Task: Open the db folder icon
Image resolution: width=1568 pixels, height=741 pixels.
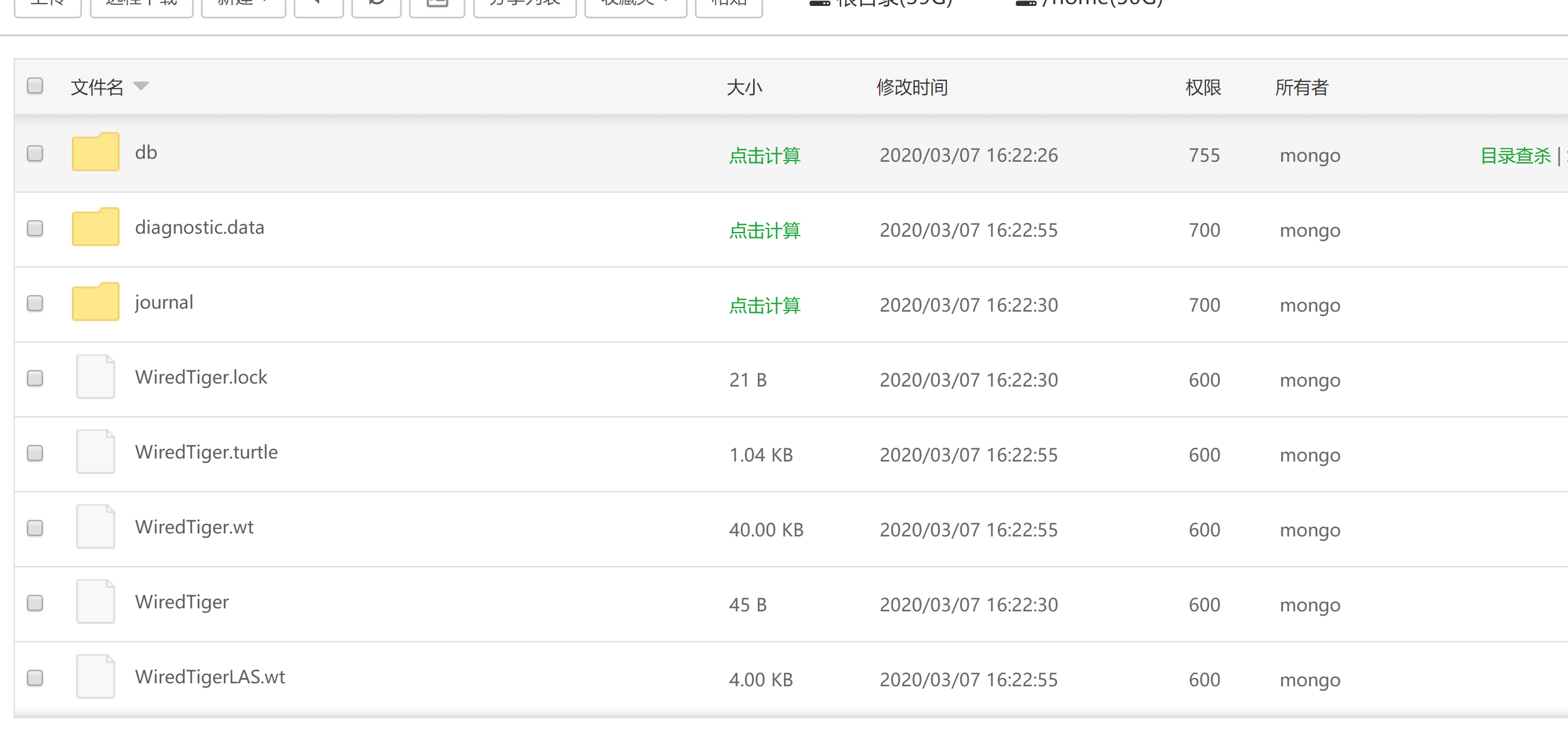Action: click(x=95, y=152)
